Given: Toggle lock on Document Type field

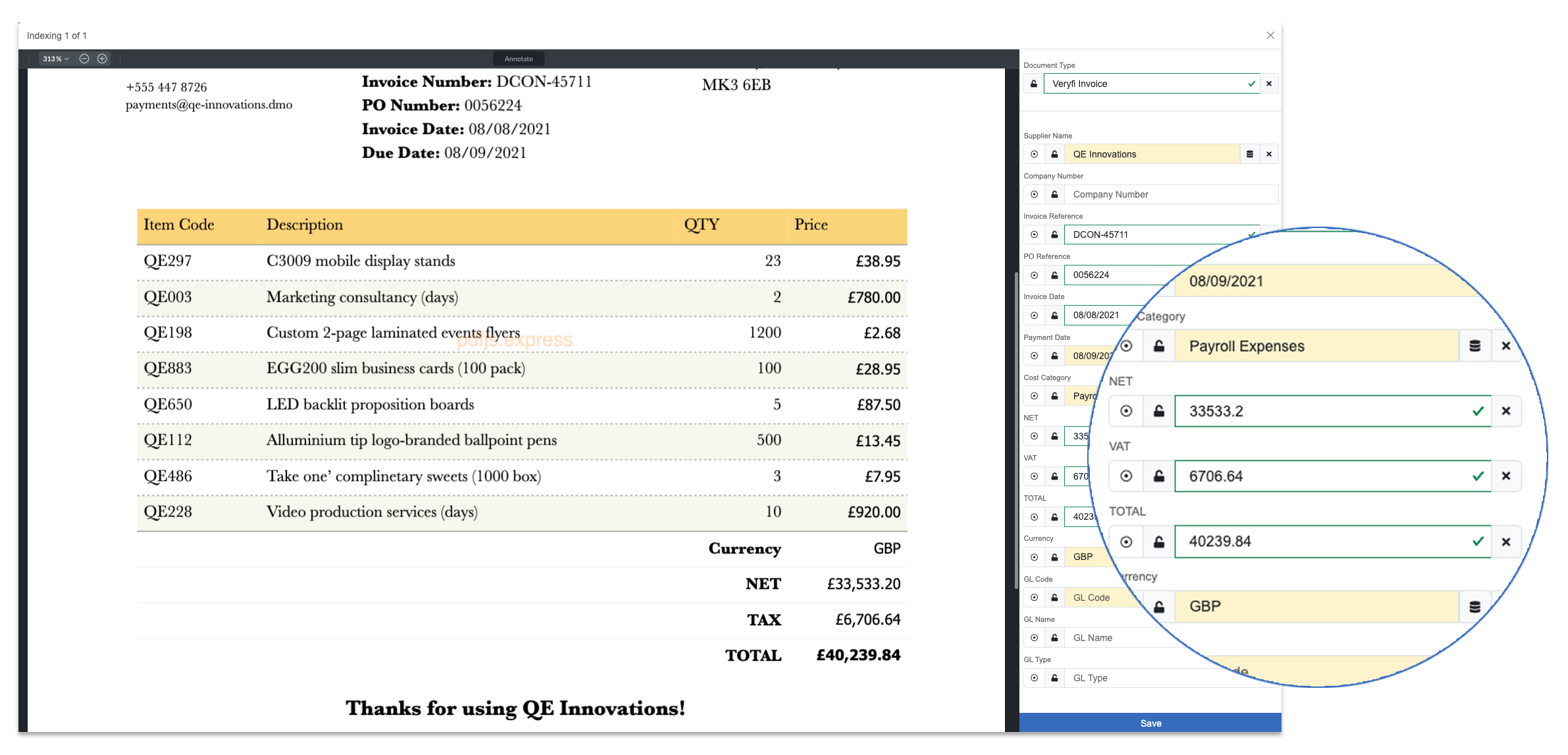Looking at the screenshot, I should click(1033, 84).
